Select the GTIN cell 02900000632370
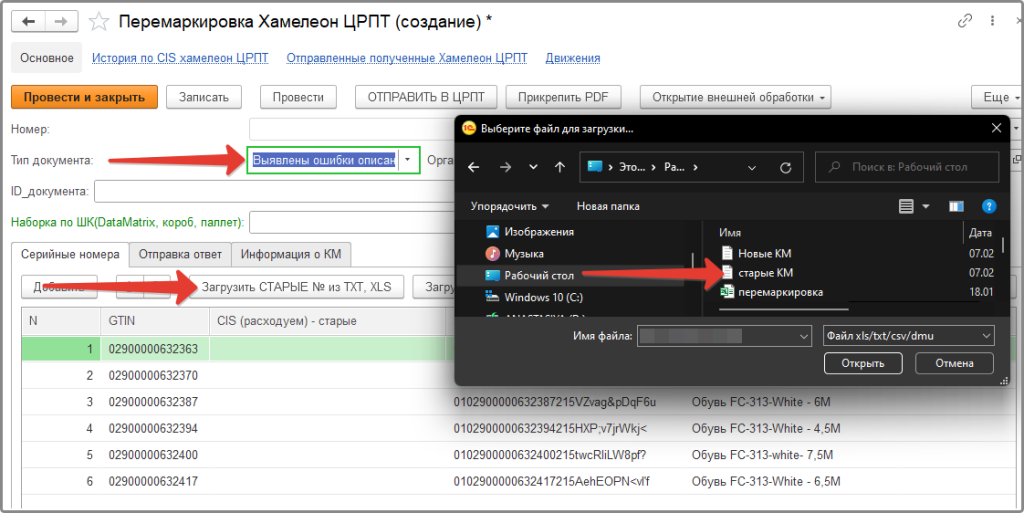Viewport: 1024px width, 513px height. [155, 375]
